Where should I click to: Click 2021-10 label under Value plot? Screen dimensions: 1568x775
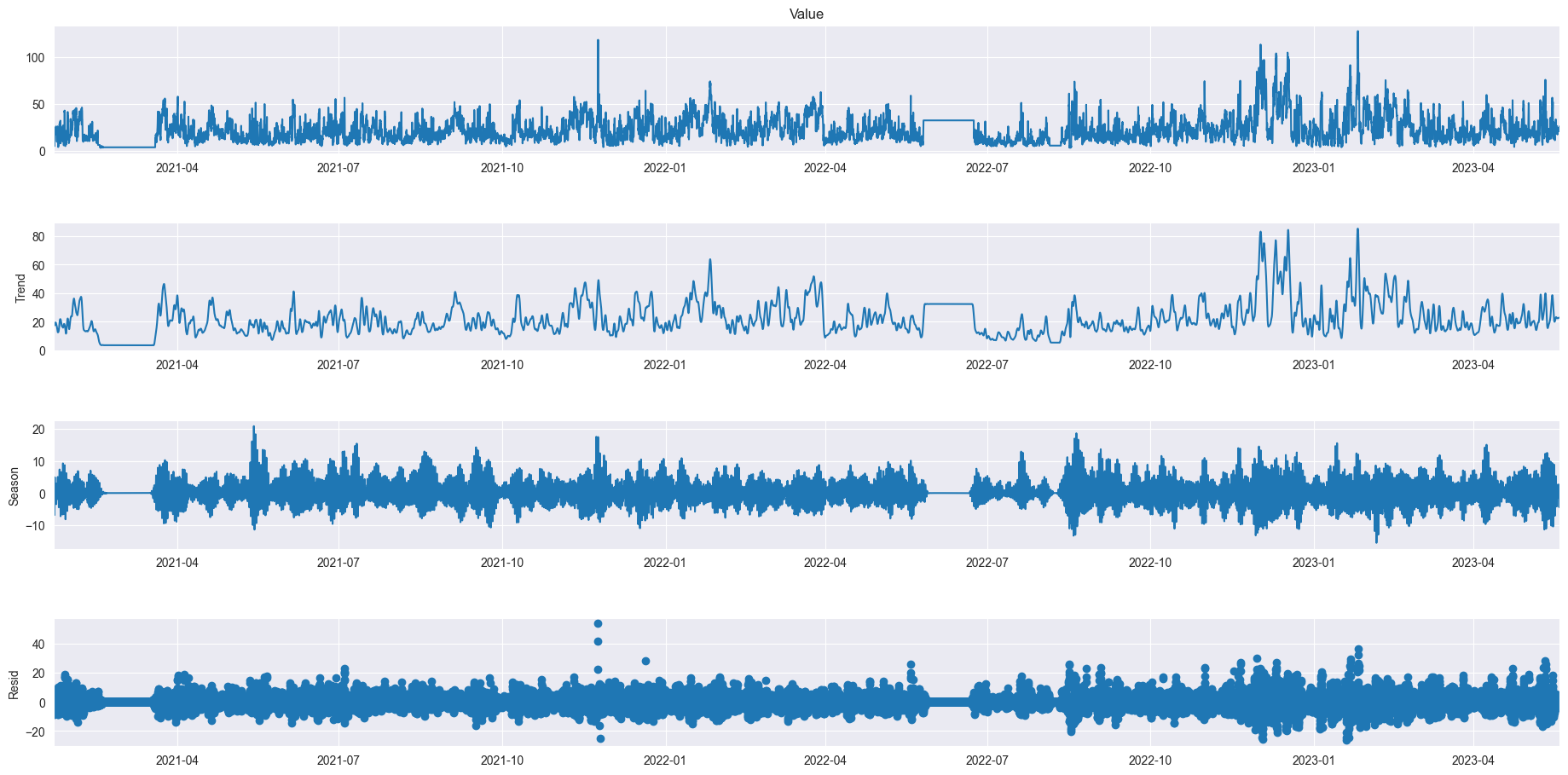coord(502,168)
